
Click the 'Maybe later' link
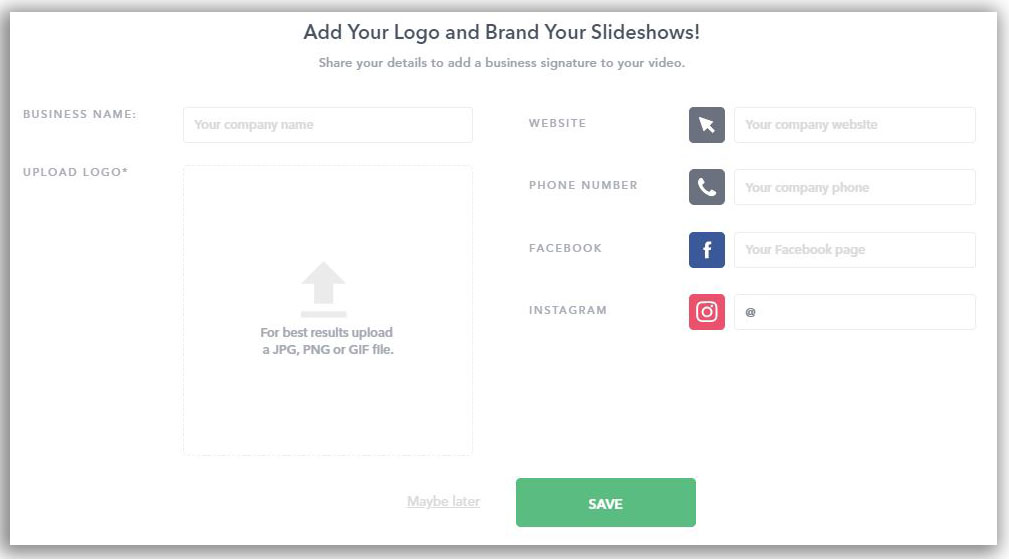[443, 501]
